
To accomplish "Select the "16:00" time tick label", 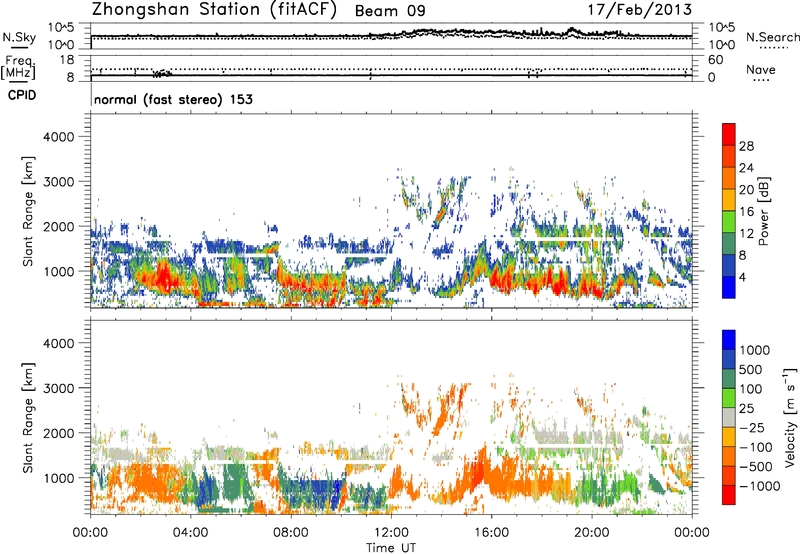I will [x=491, y=533].
